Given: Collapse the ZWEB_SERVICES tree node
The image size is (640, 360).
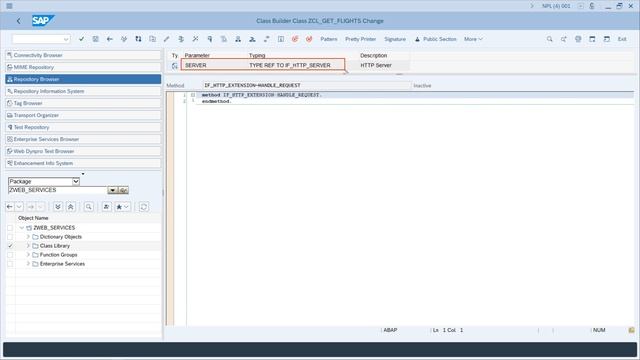Looking at the screenshot, I should [x=22, y=228].
